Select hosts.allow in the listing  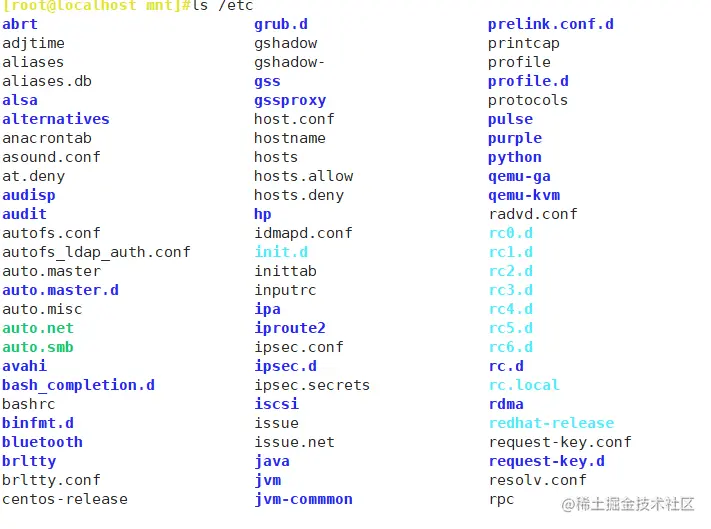click(x=303, y=176)
